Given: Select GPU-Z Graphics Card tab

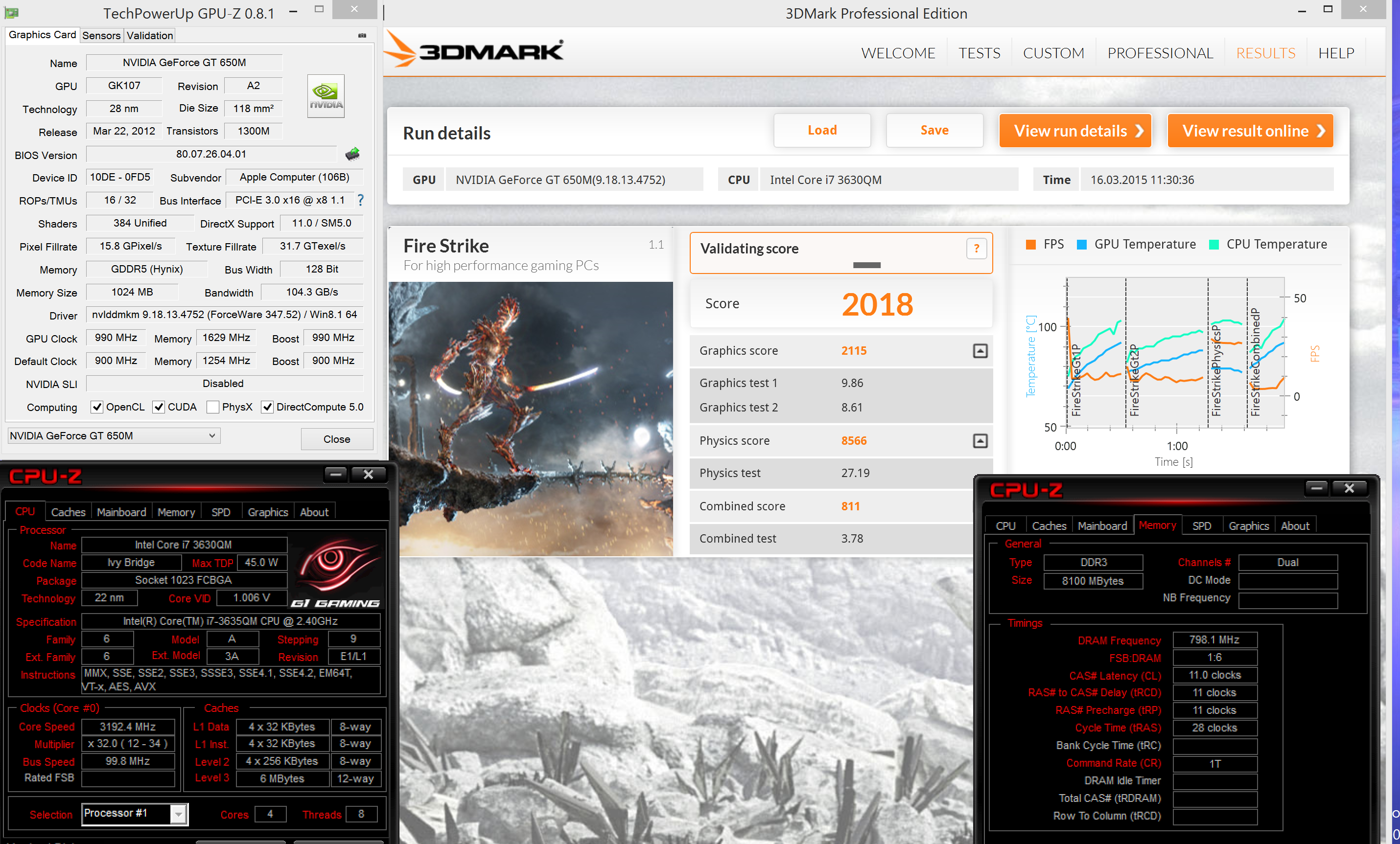Looking at the screenshot, I should (42, 35).
